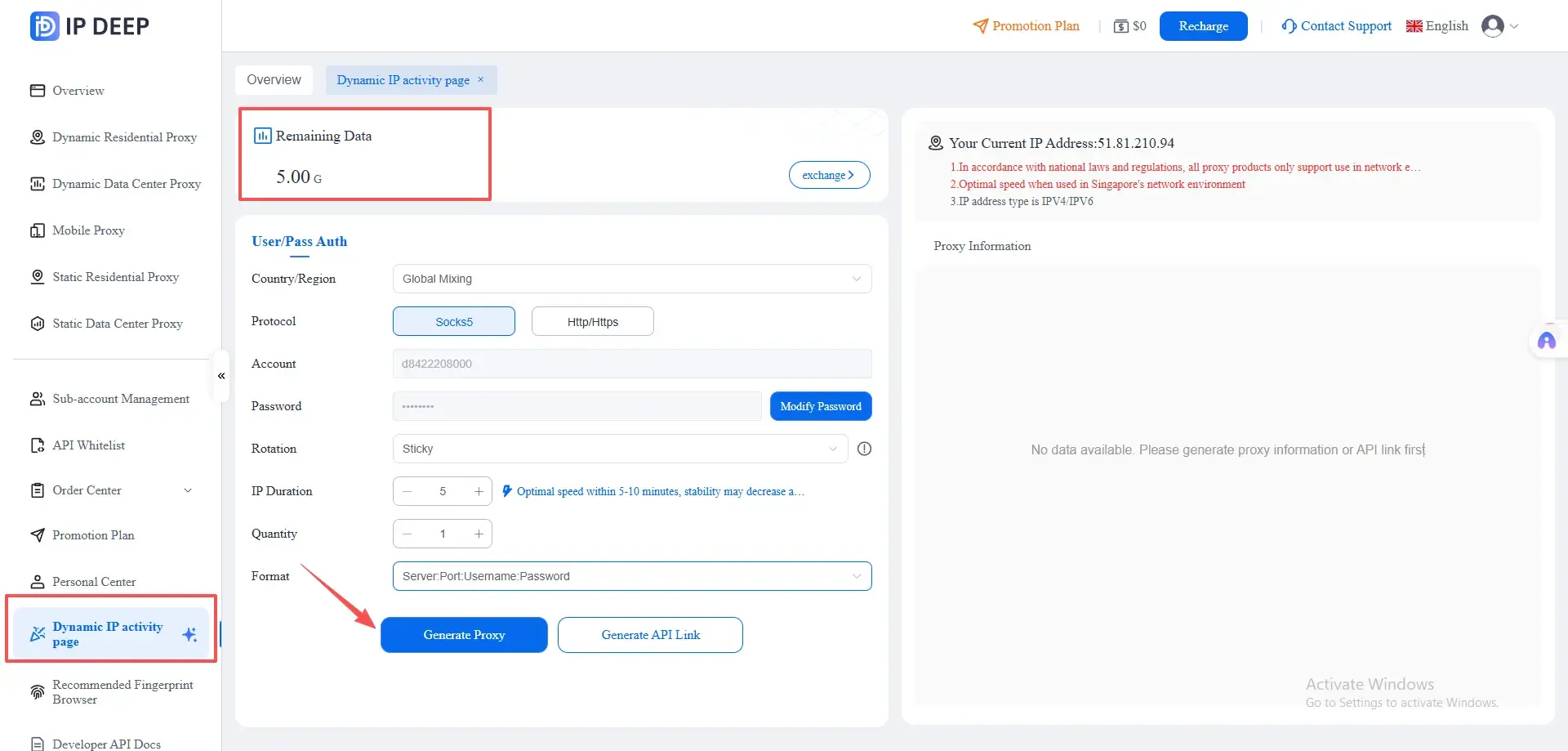
Task: Click the UK flag language icon
Action: pos(1414,26)
